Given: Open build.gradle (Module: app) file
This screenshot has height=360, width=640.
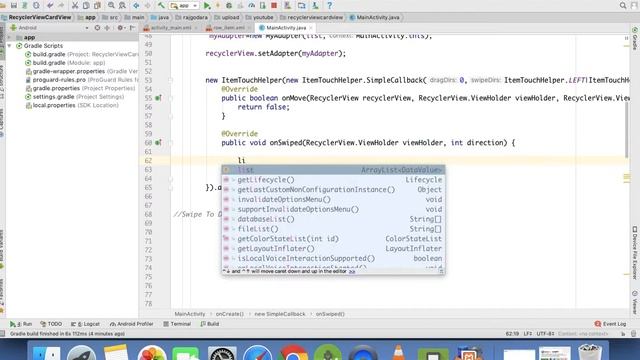Looking at the screenshot, I should (x=65, y=63).
